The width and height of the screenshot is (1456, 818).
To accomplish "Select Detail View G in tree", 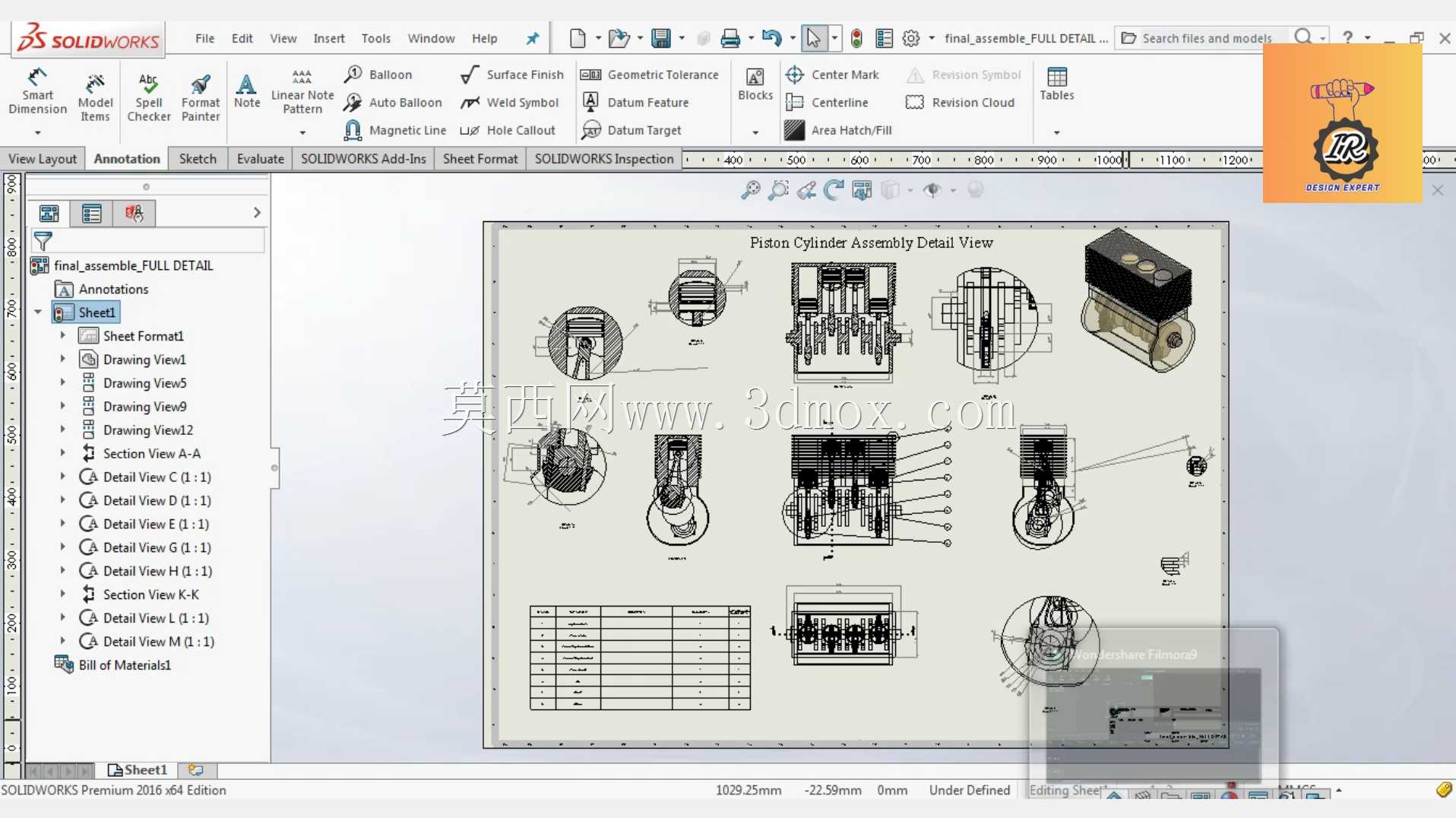I will pos(145,547).
